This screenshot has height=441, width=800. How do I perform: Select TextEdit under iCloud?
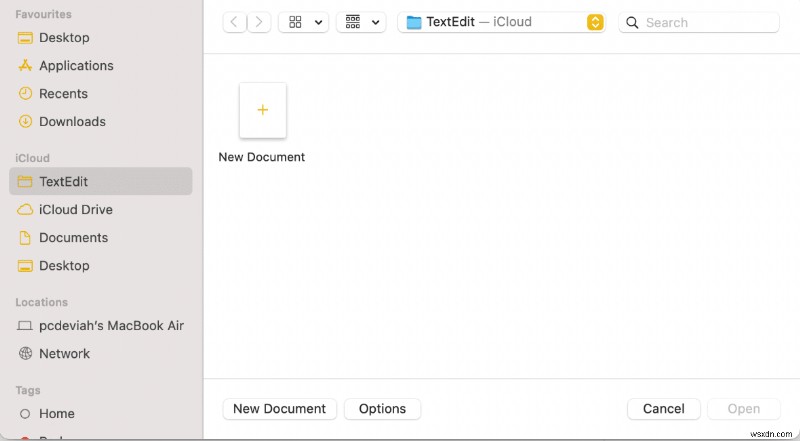click(x=63, y=182)
